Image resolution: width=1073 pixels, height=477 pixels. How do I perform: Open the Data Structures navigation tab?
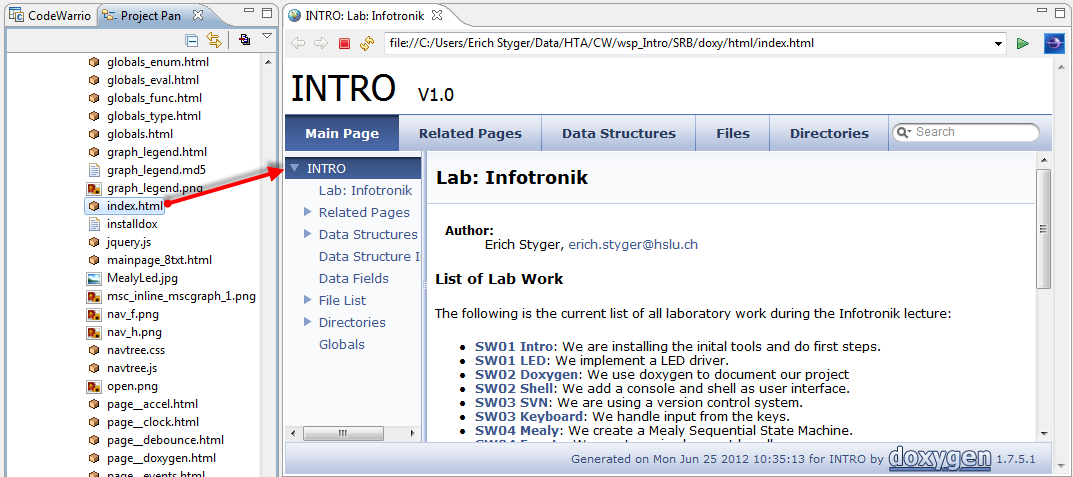click(x=618, y=133)
